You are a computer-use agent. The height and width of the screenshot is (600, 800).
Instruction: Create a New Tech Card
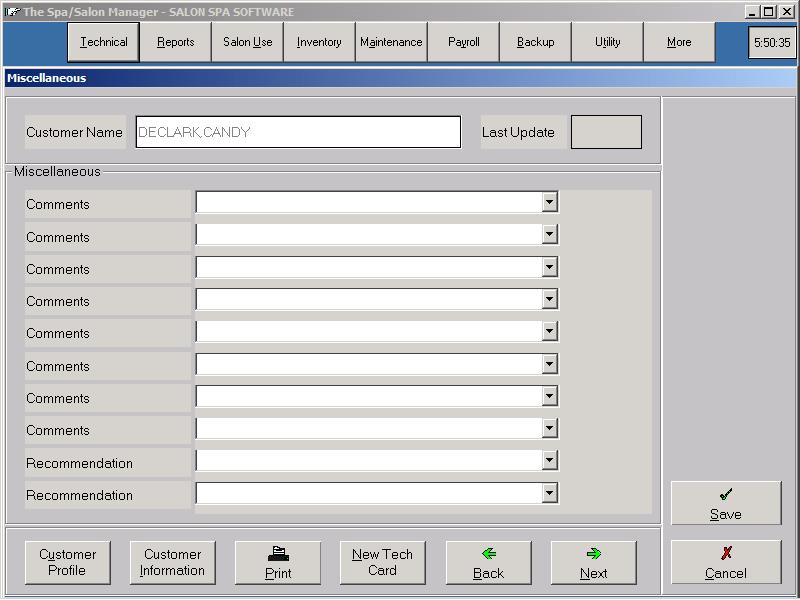[382, 563]
